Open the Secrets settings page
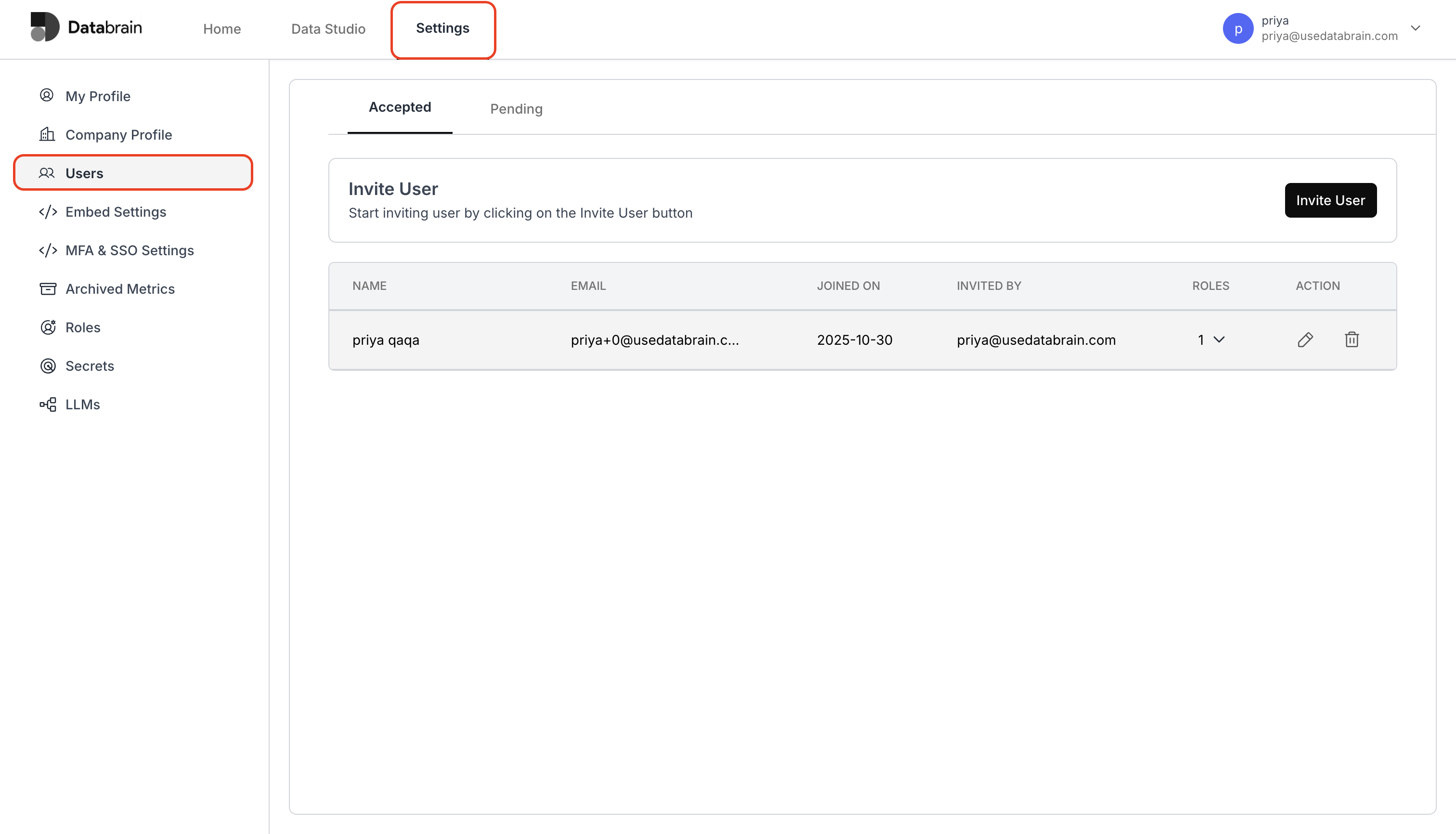The width and height of the screenshot is (1456, 834). click(x=90, y=366)
